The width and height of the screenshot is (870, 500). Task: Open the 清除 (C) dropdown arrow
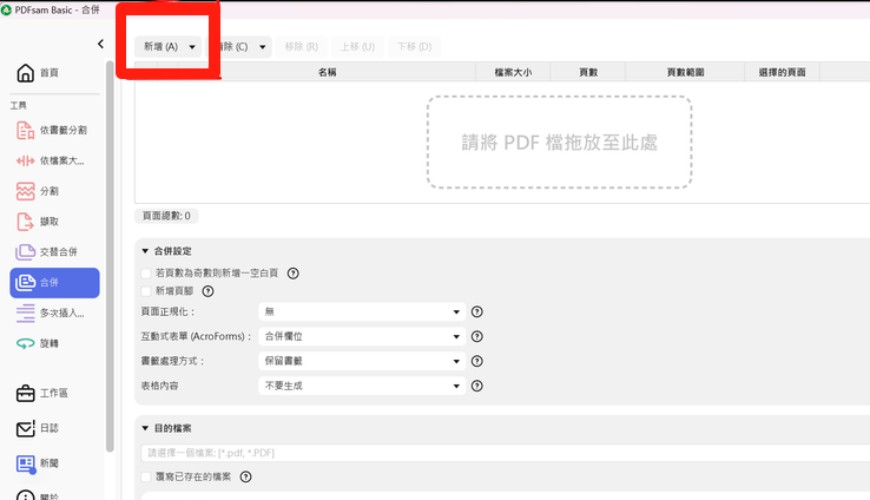[262, 47]
